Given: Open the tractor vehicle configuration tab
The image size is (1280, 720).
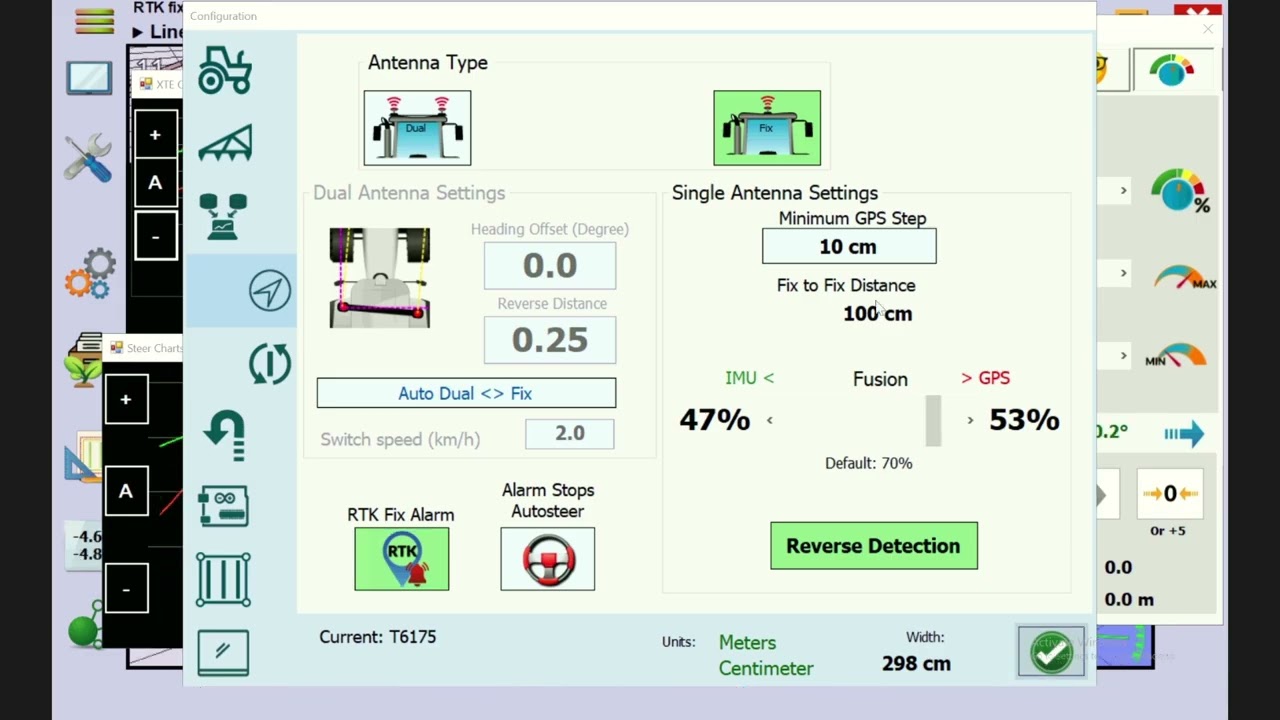Looking at the screenshot, I should click(x=225, y=71).
